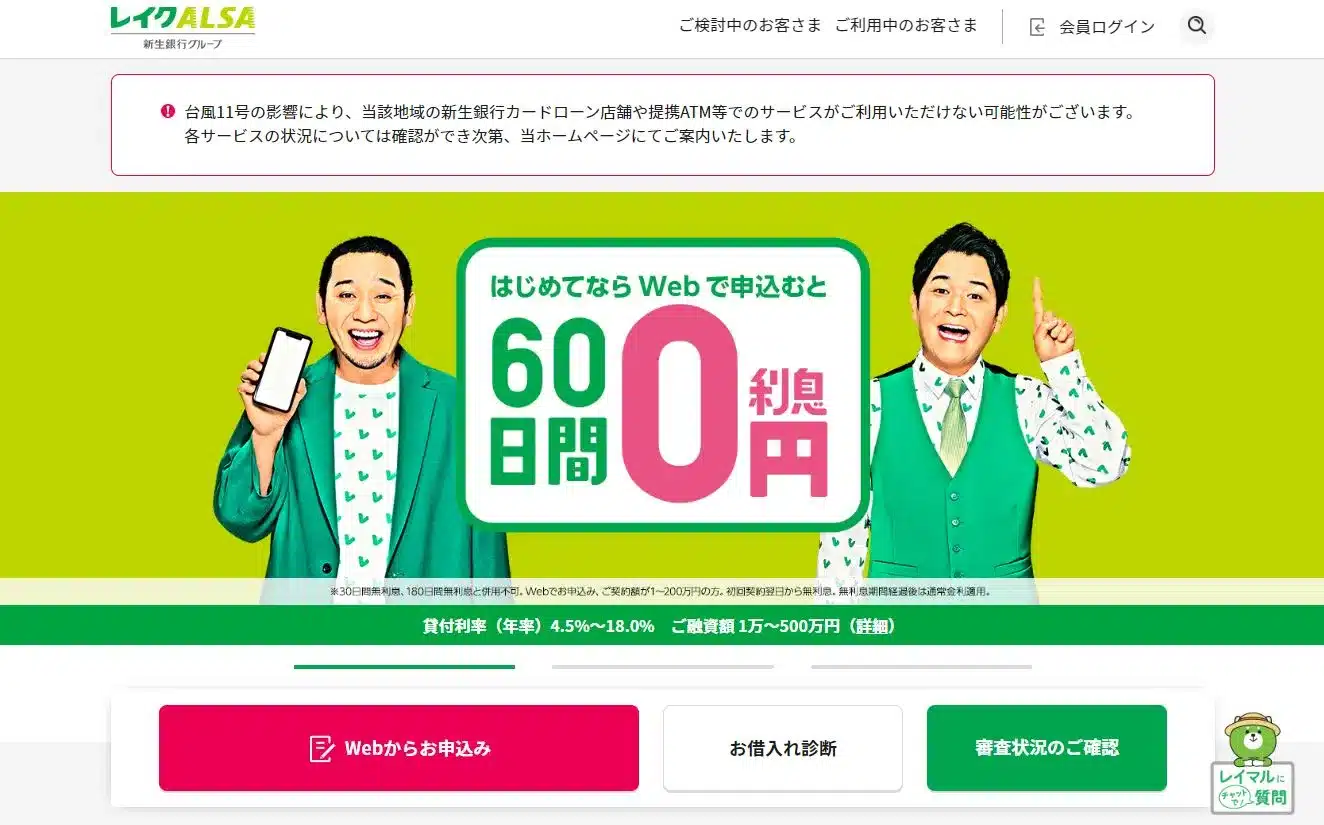The image size is (1324, 825).
Task: Open the ご検討中のお客さま menu
Action: [750, 26]
